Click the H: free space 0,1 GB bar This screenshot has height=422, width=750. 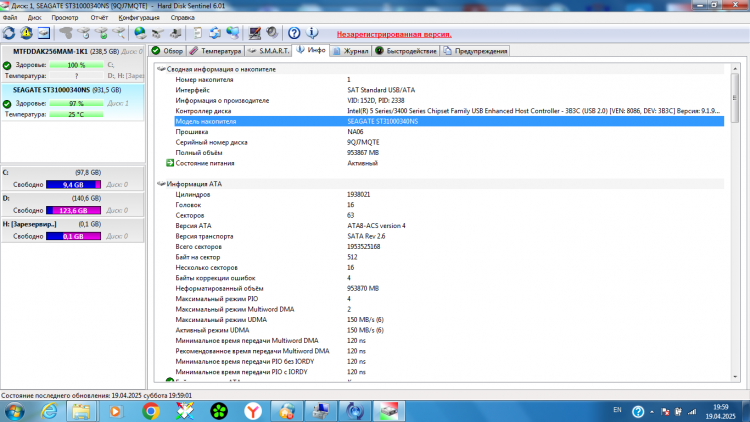click(73, 236)
